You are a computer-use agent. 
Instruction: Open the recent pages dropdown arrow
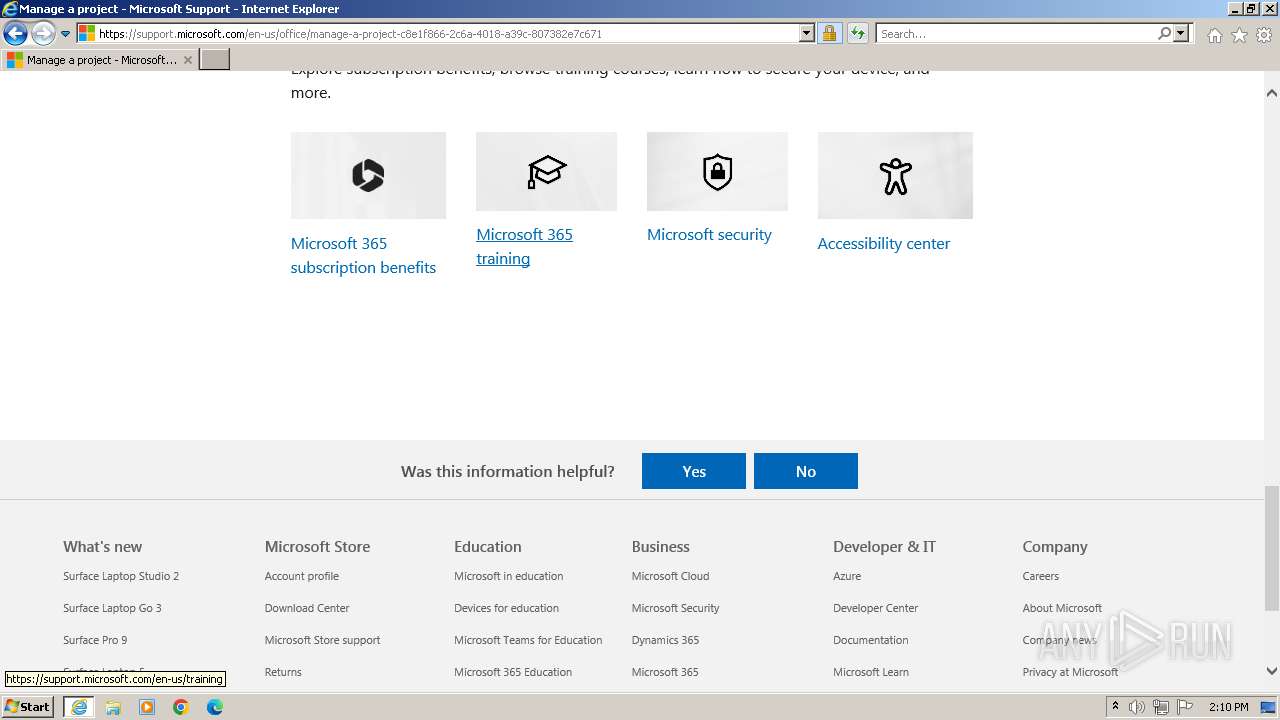click(x=66, y=34)
